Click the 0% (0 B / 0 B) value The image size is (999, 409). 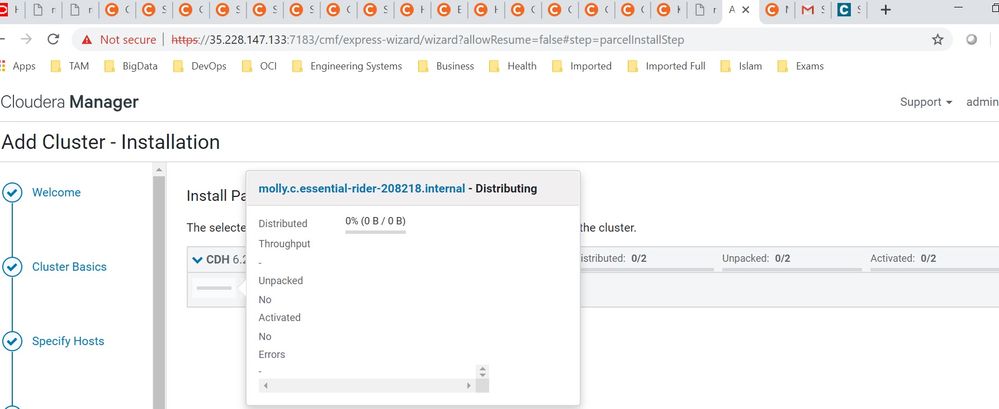[375, 221]
